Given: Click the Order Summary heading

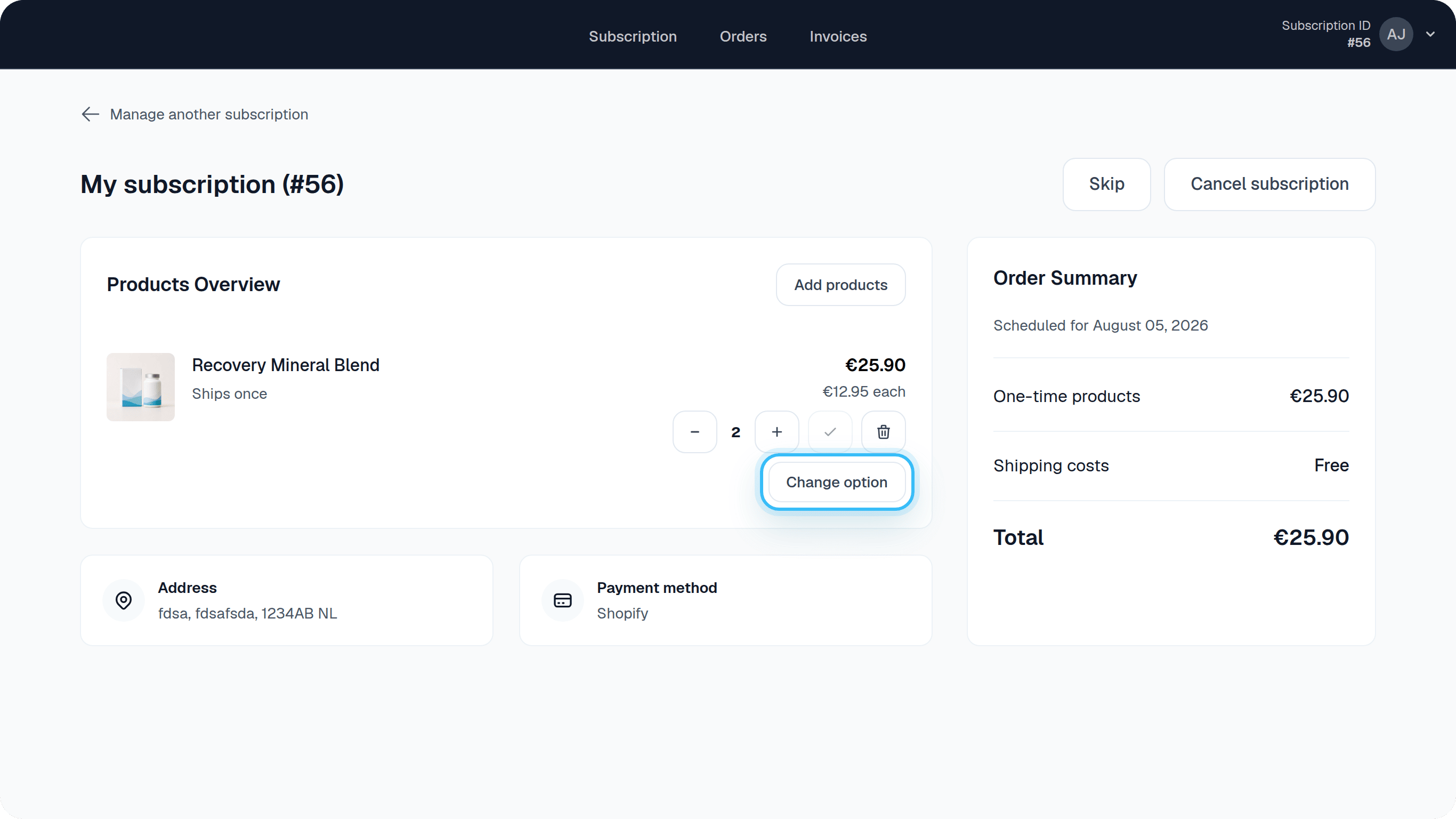Looking at the screenshot, I should click(1065, 278).
